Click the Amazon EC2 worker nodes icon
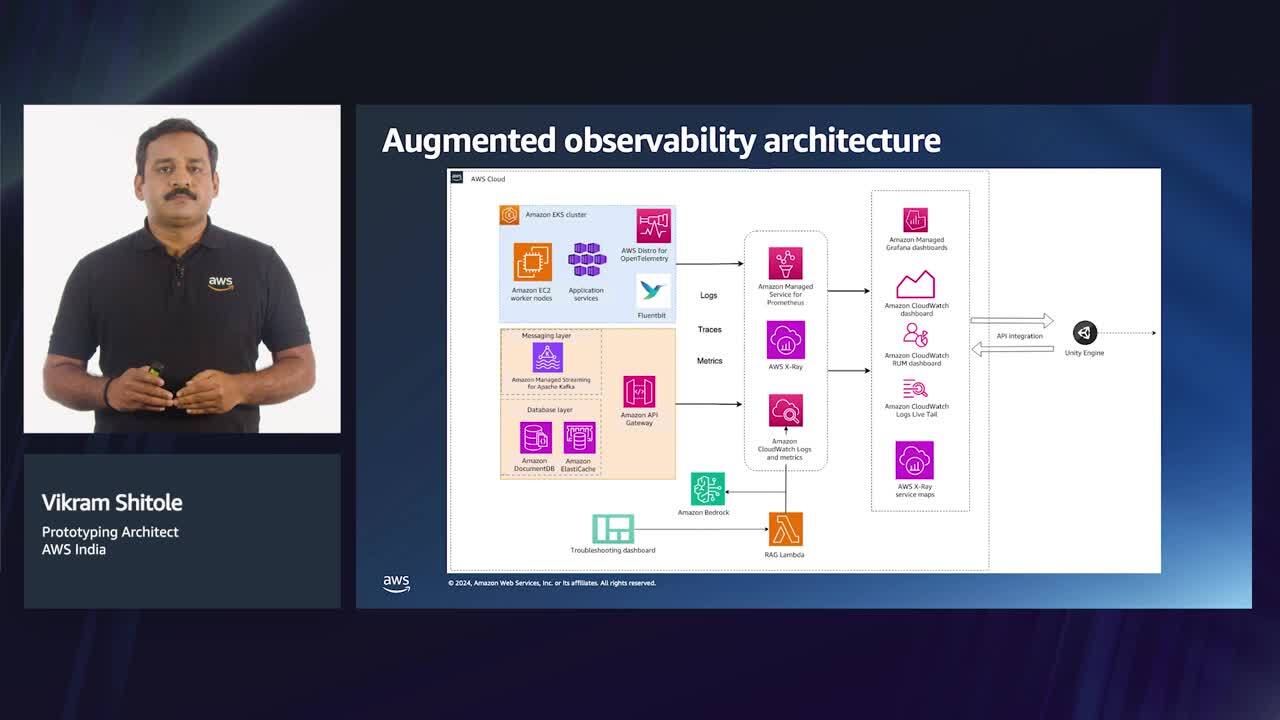The height and width of the screenshot is (720, 1280). pyautogui.click(x=532, y=262)
